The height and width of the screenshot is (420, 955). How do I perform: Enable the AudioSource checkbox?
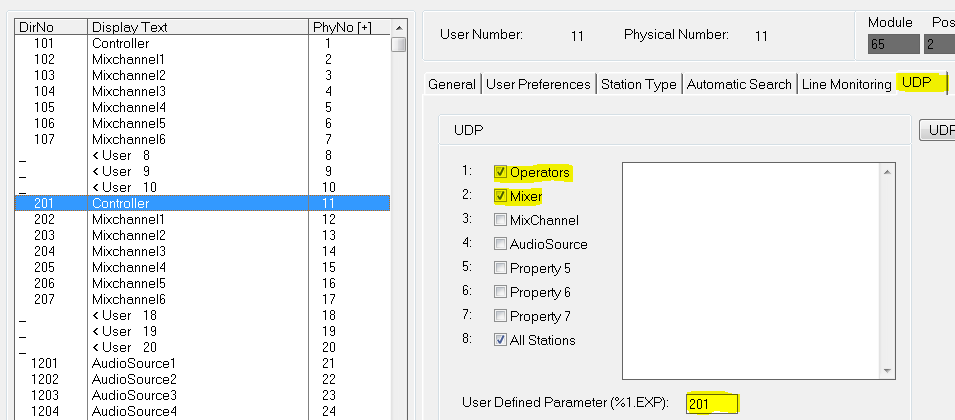tap(501, 244)
